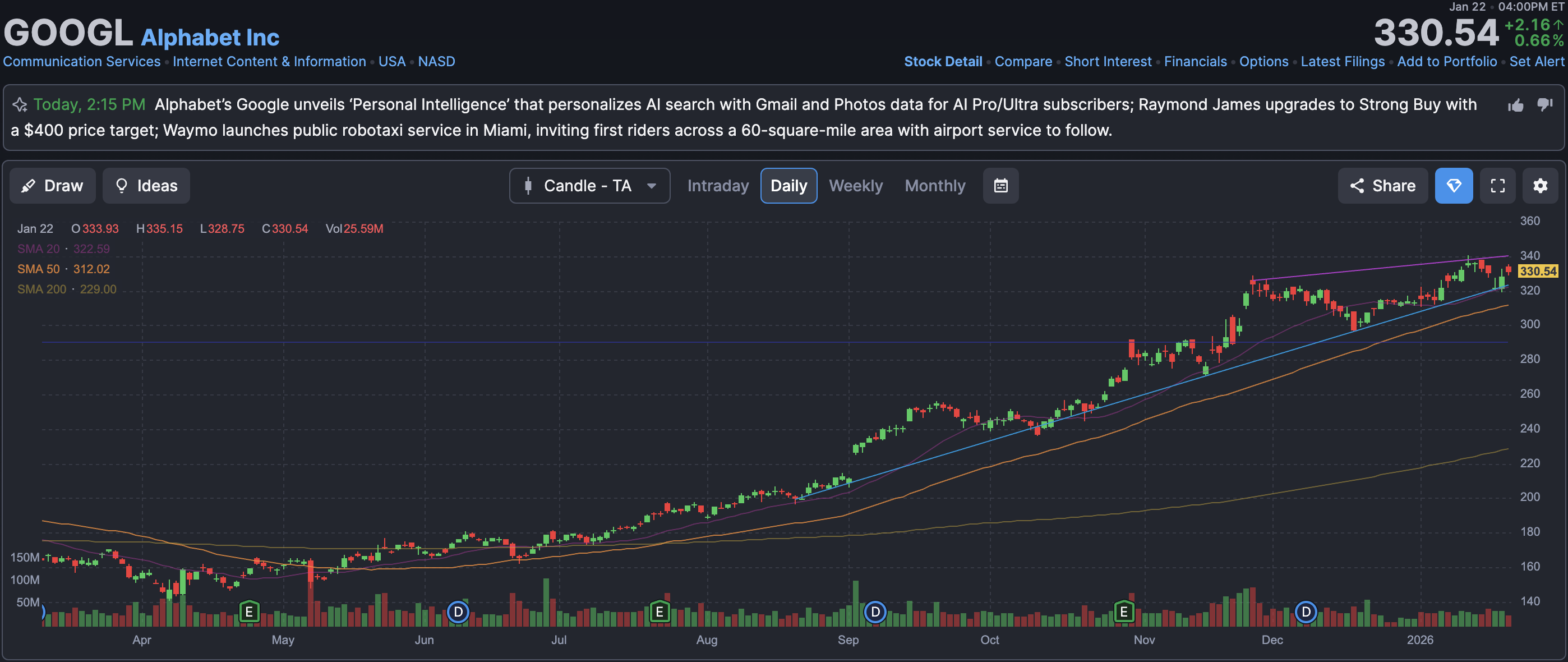Image resolution: width=1568 pixels, height=662 pixels.
Task: Select the Monthly timeframe
Action: 934,186
